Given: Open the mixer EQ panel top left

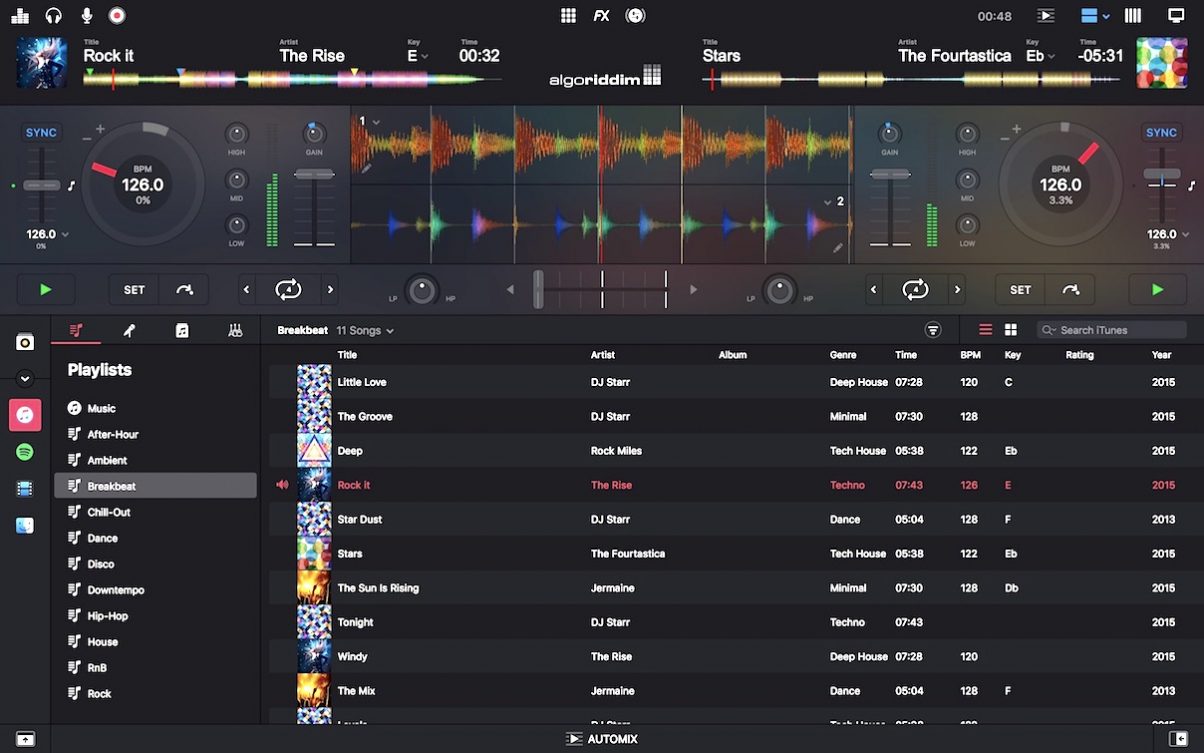Looking at the screenshot, I should [x=22, y=15].
